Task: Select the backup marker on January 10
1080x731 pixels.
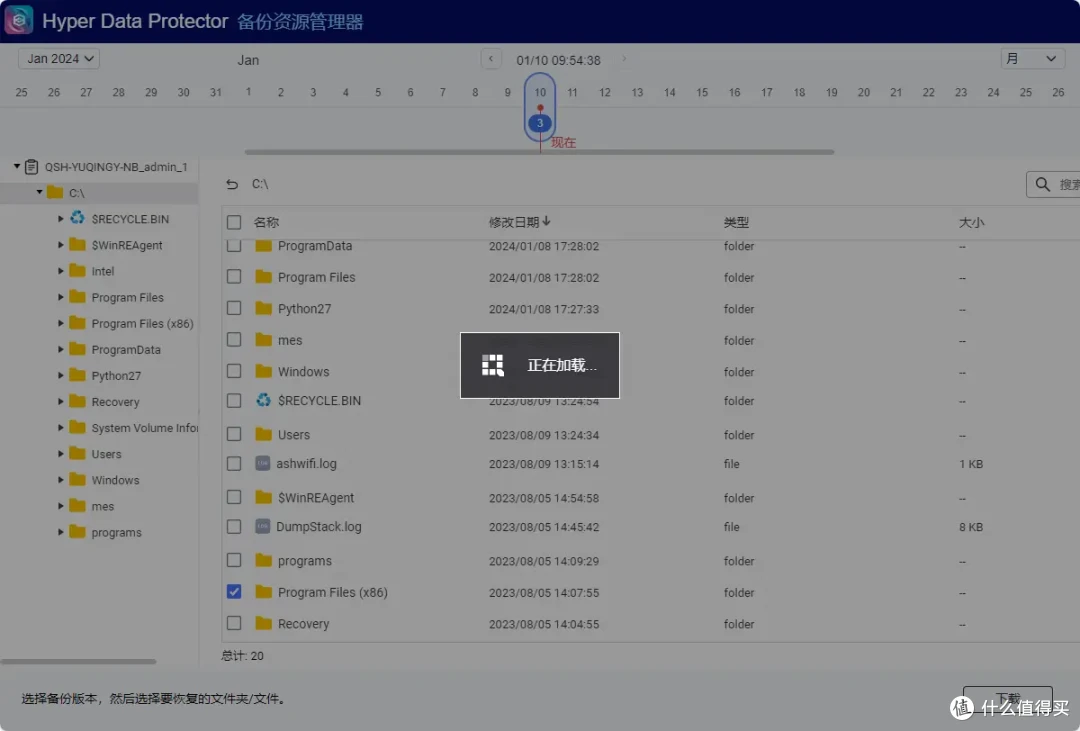Action: [x=539, y=122]
